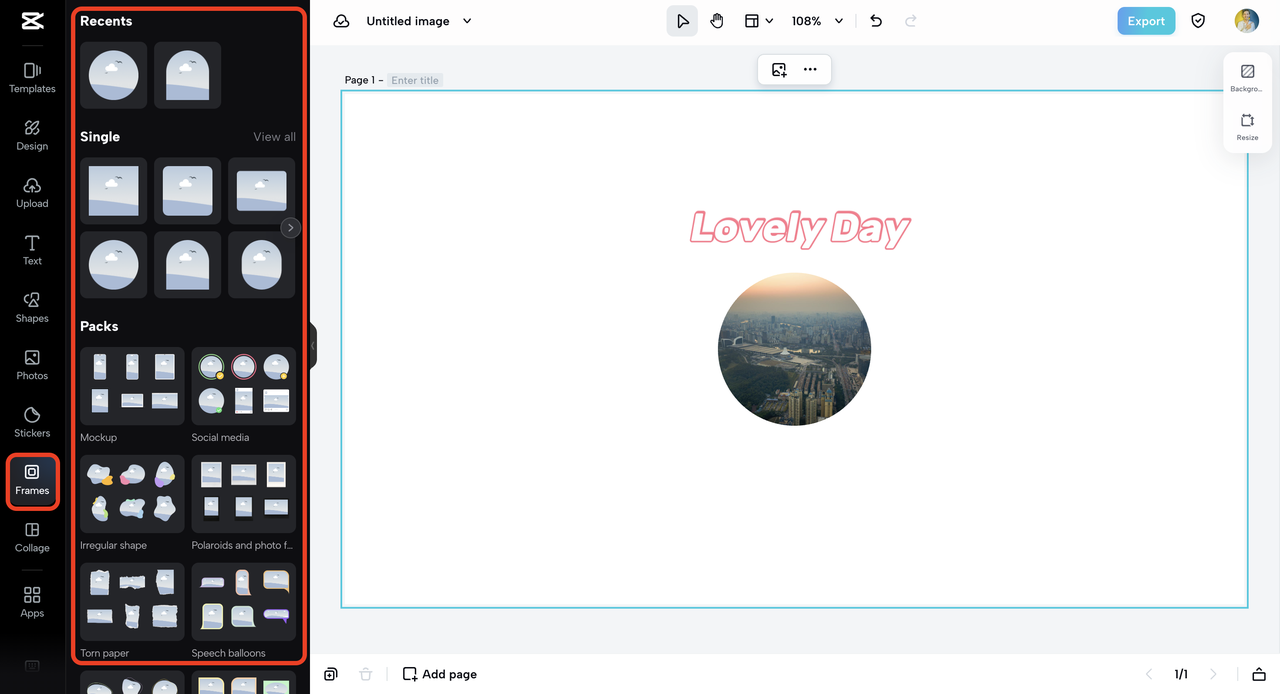Select the hand pan tool

tap(717, 21)
